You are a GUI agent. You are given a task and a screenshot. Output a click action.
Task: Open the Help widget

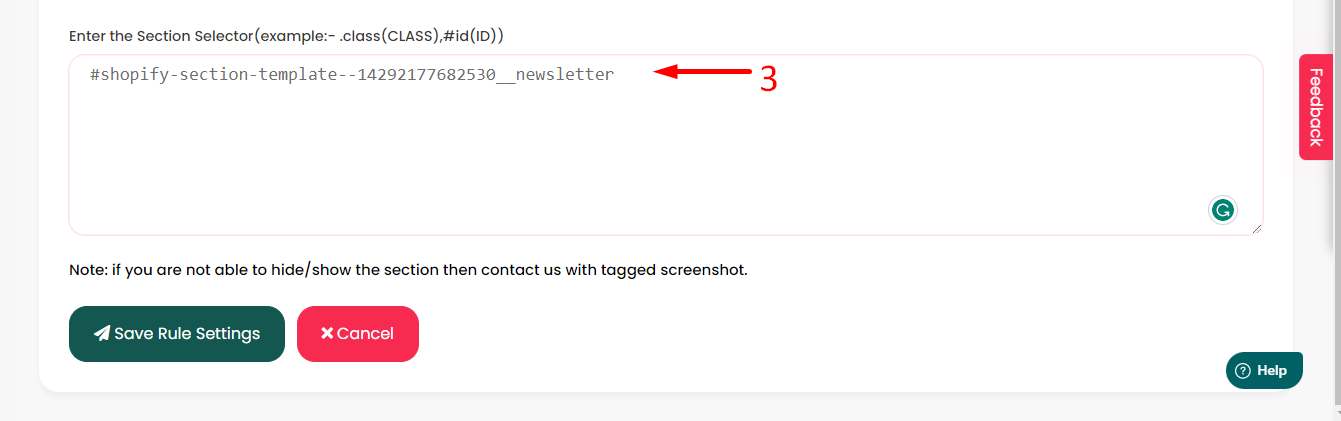[x=1264, y=370]
